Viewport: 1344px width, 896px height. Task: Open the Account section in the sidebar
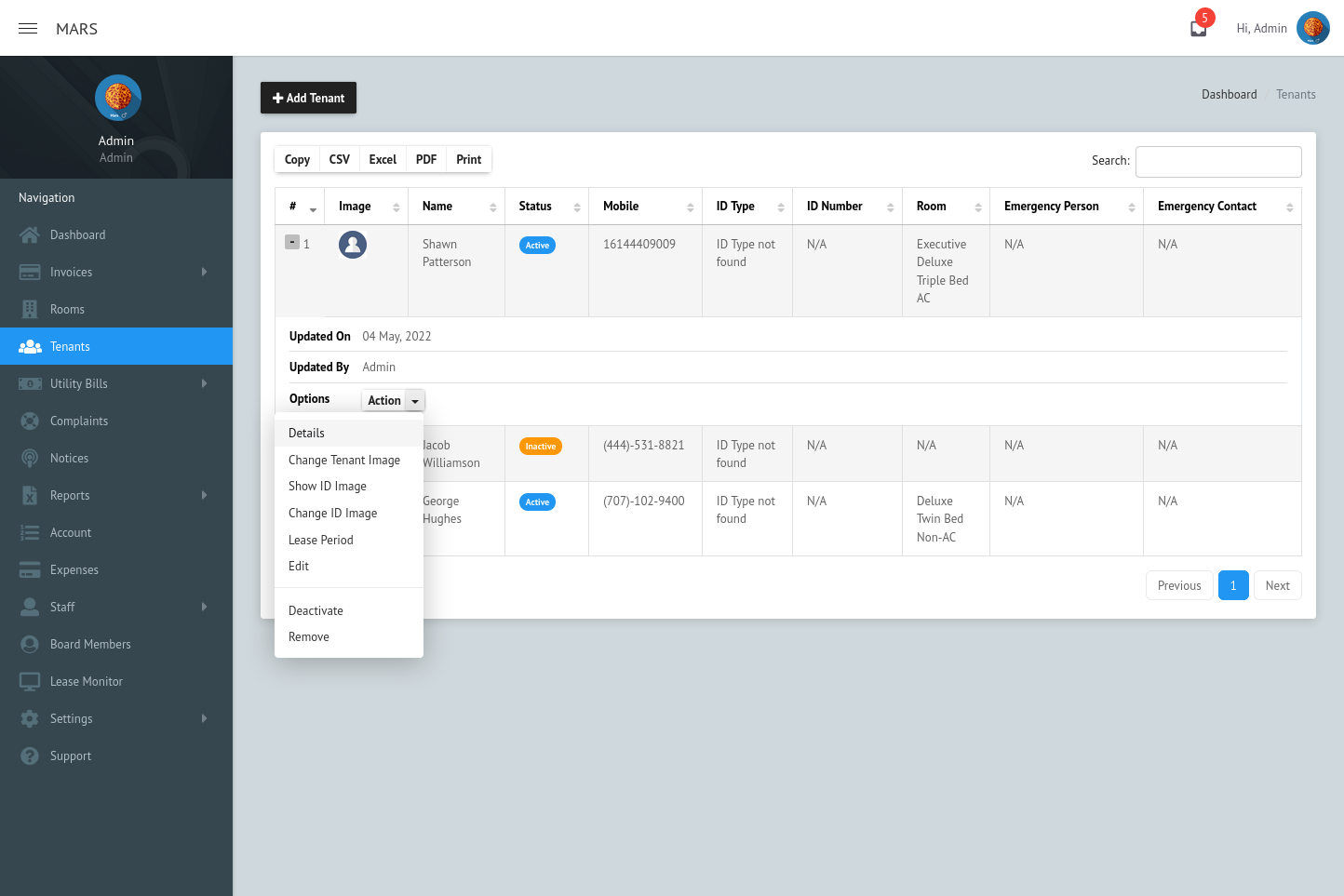pos(70,532)
